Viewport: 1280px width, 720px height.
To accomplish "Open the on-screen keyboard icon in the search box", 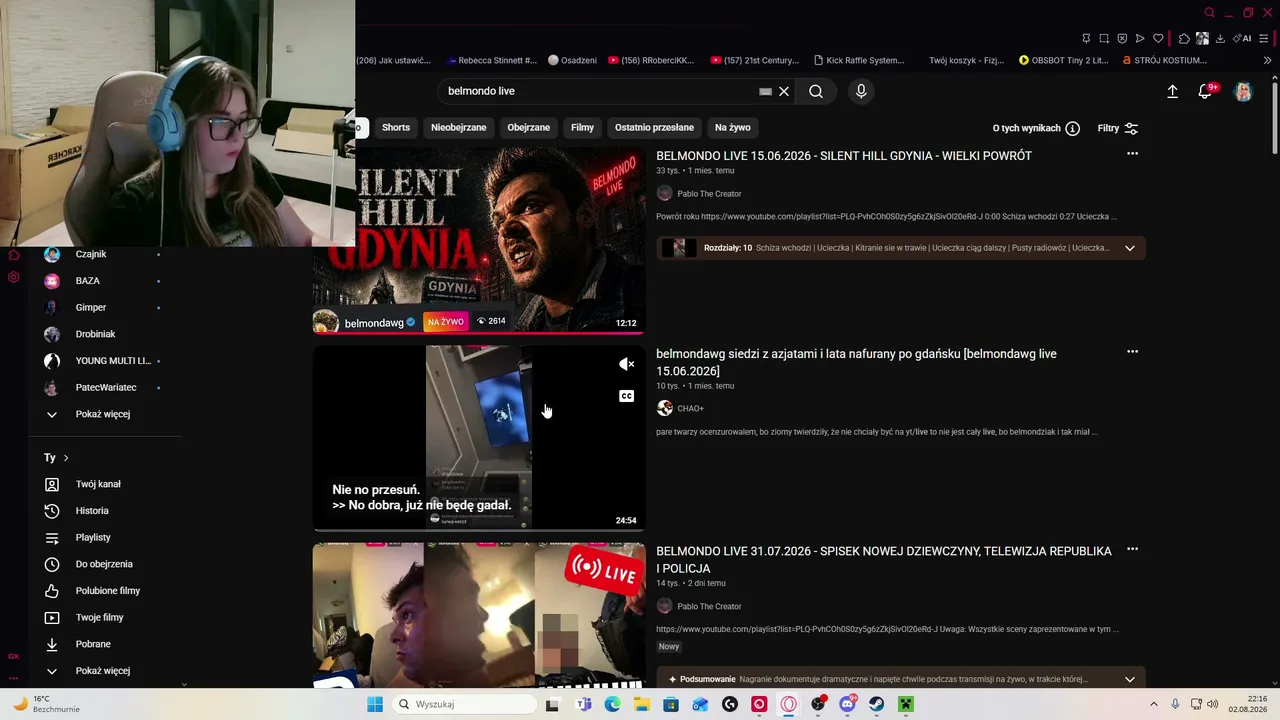I will coord(765,91).
